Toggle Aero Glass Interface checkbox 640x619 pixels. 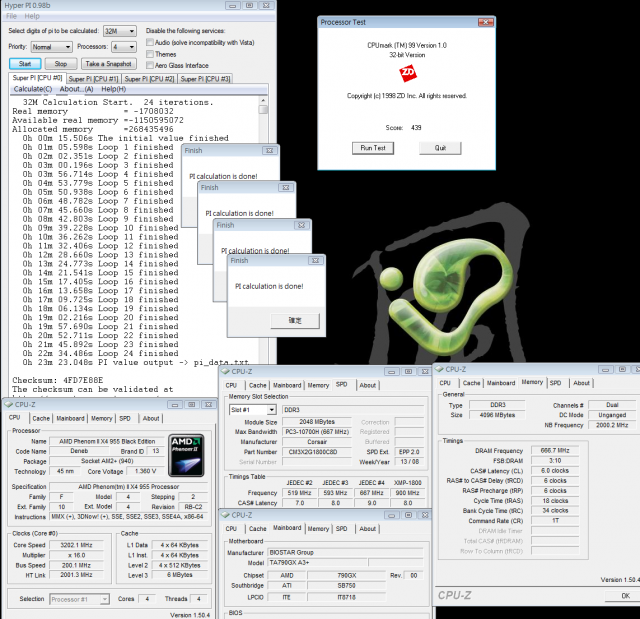coord(150,65)
